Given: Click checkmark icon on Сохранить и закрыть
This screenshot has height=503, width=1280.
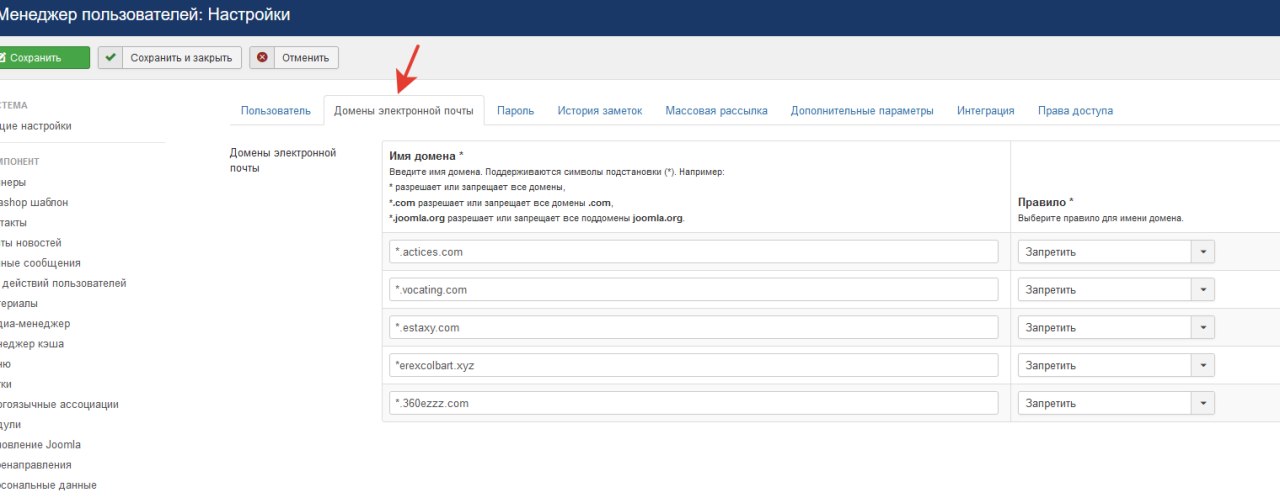Looking at the screenshot, I should coord(110,58).
